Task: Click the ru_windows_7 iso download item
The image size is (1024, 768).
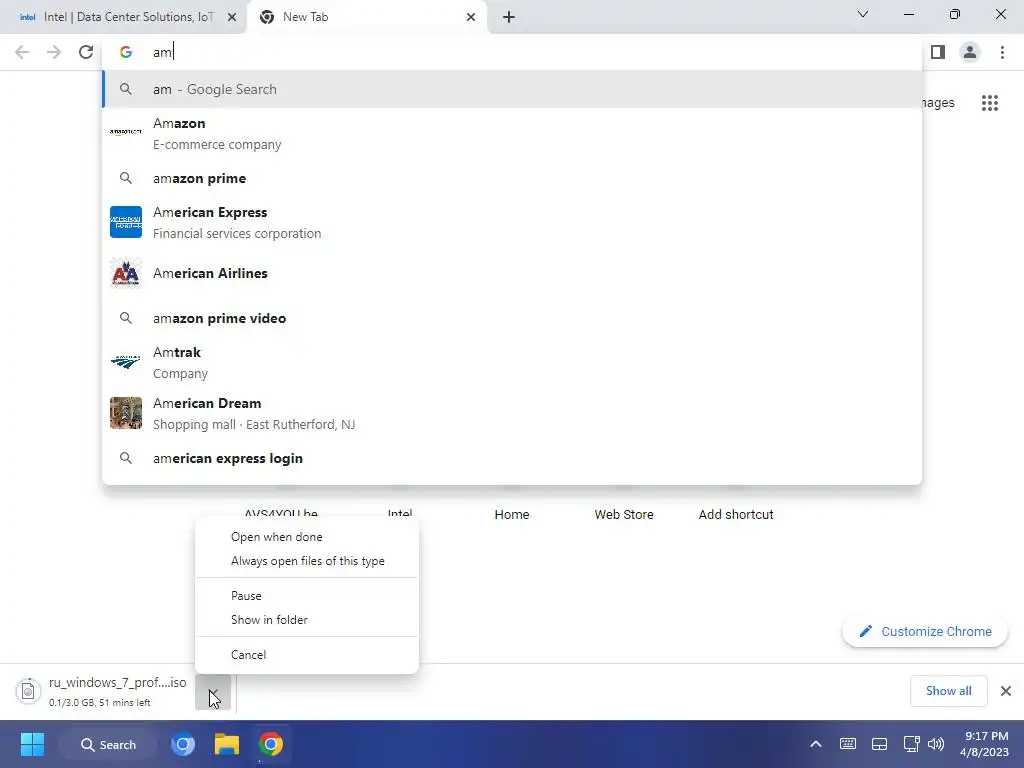Action: coord(104,692)
